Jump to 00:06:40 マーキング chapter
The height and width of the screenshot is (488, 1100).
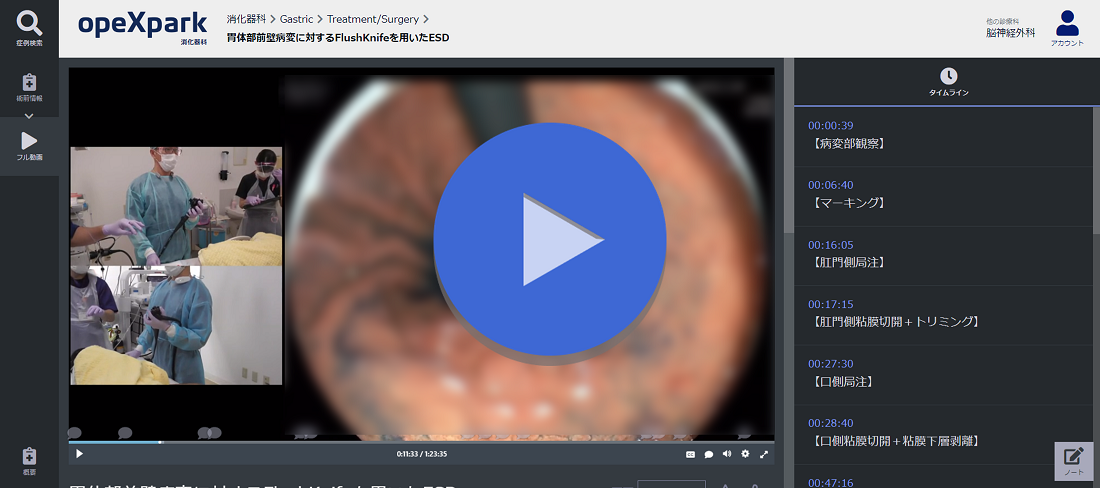click(942, 196)
